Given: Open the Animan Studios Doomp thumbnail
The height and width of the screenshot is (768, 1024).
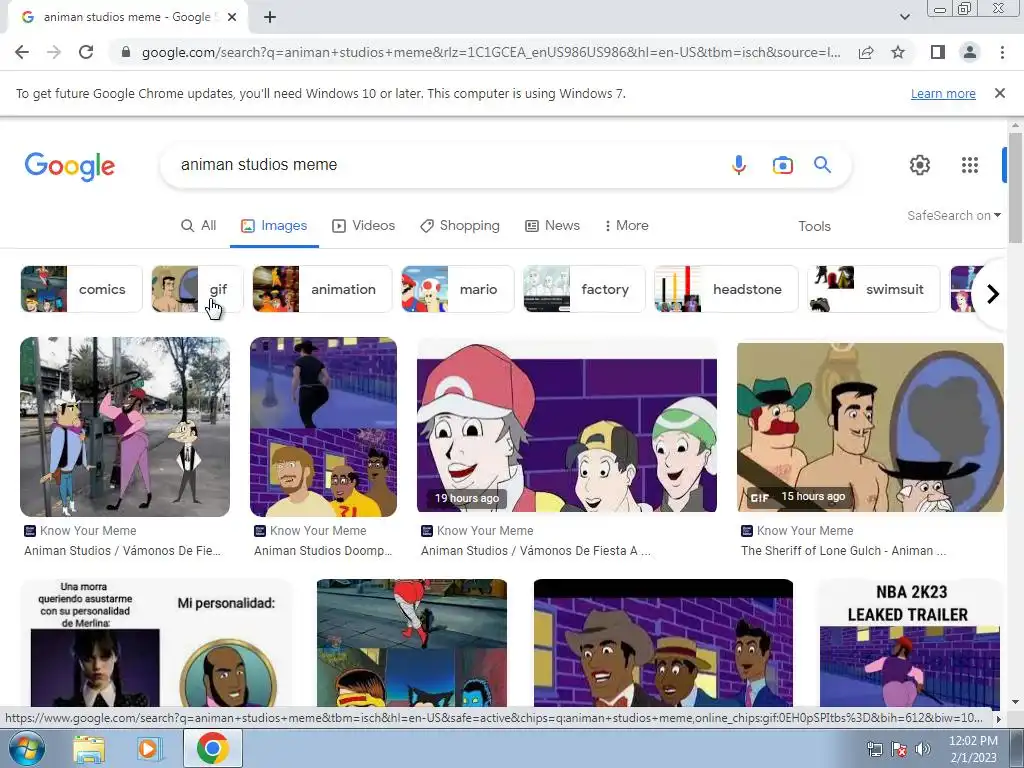Looking at the screenshot, I should (x=323, y=426).
